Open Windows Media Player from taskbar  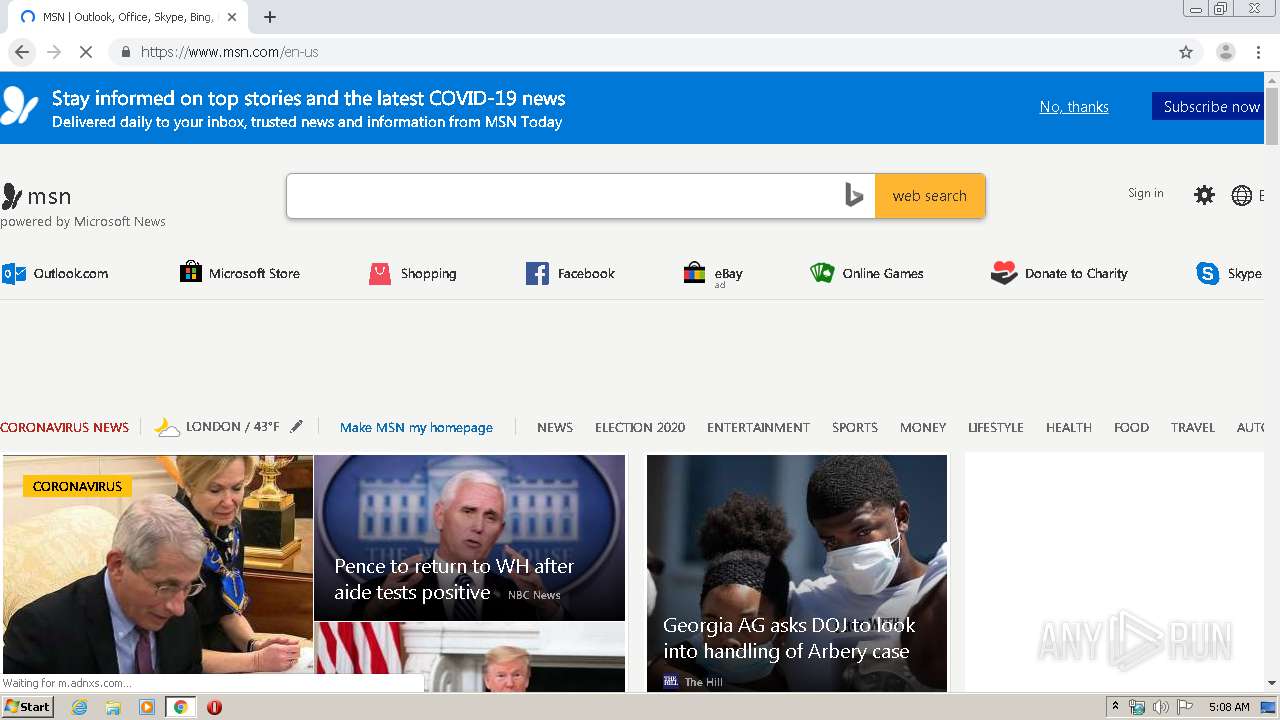[x=147, y=707]
